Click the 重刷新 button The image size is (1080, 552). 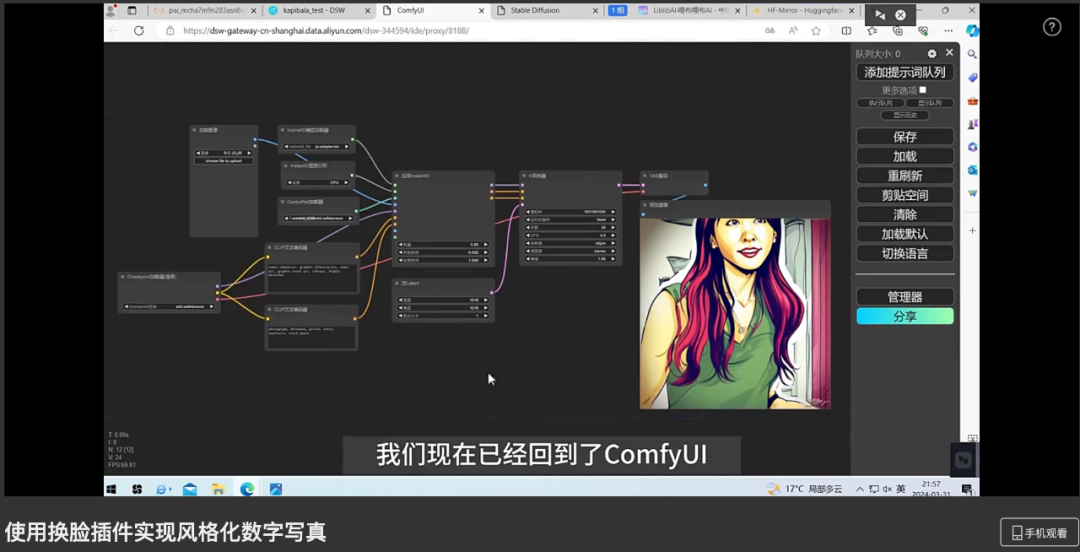904,176
